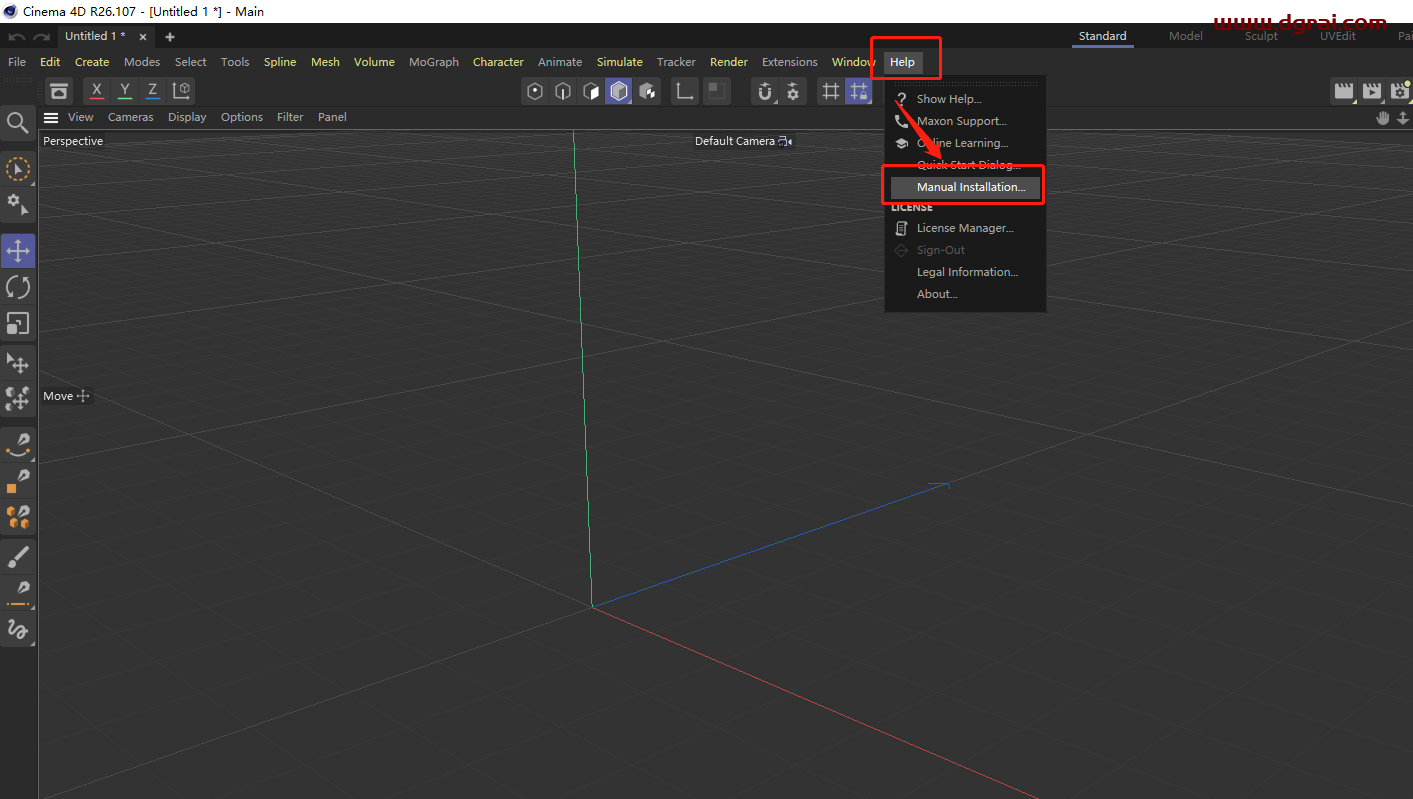Image resolution: width=1413 pixels, height=799 pixels.
Task: Toggle the X axis lock
Action: point(96,90)
